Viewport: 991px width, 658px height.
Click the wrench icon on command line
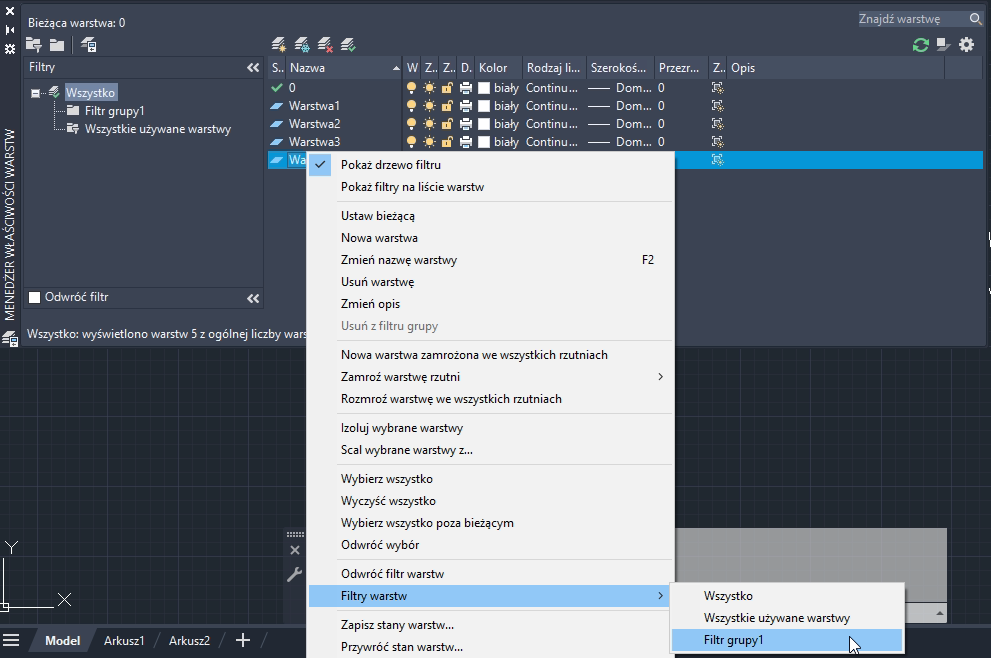click(295, 574)
